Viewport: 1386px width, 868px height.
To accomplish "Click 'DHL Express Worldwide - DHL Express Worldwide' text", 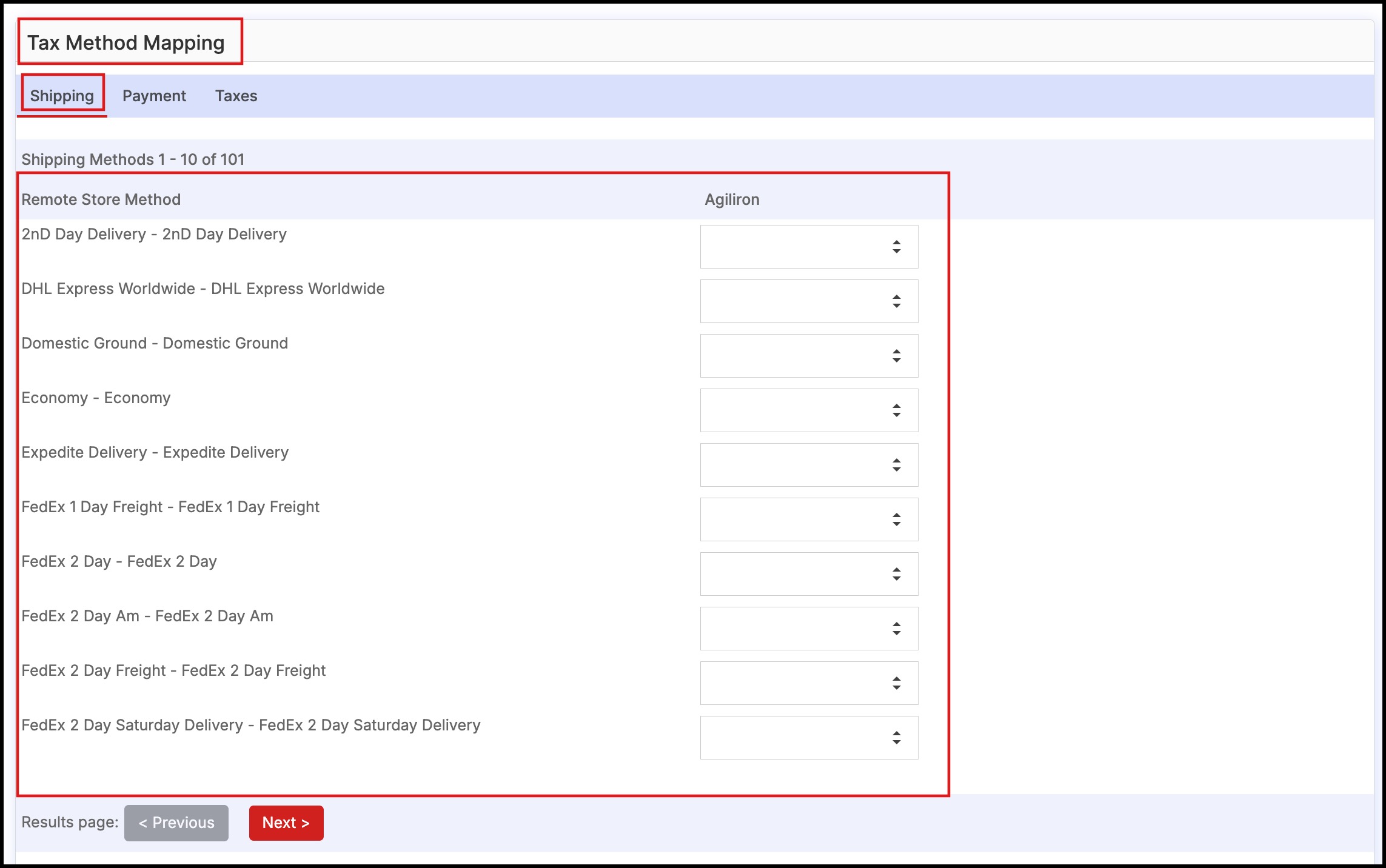I will pyautogui.click(x=203, y=289).
